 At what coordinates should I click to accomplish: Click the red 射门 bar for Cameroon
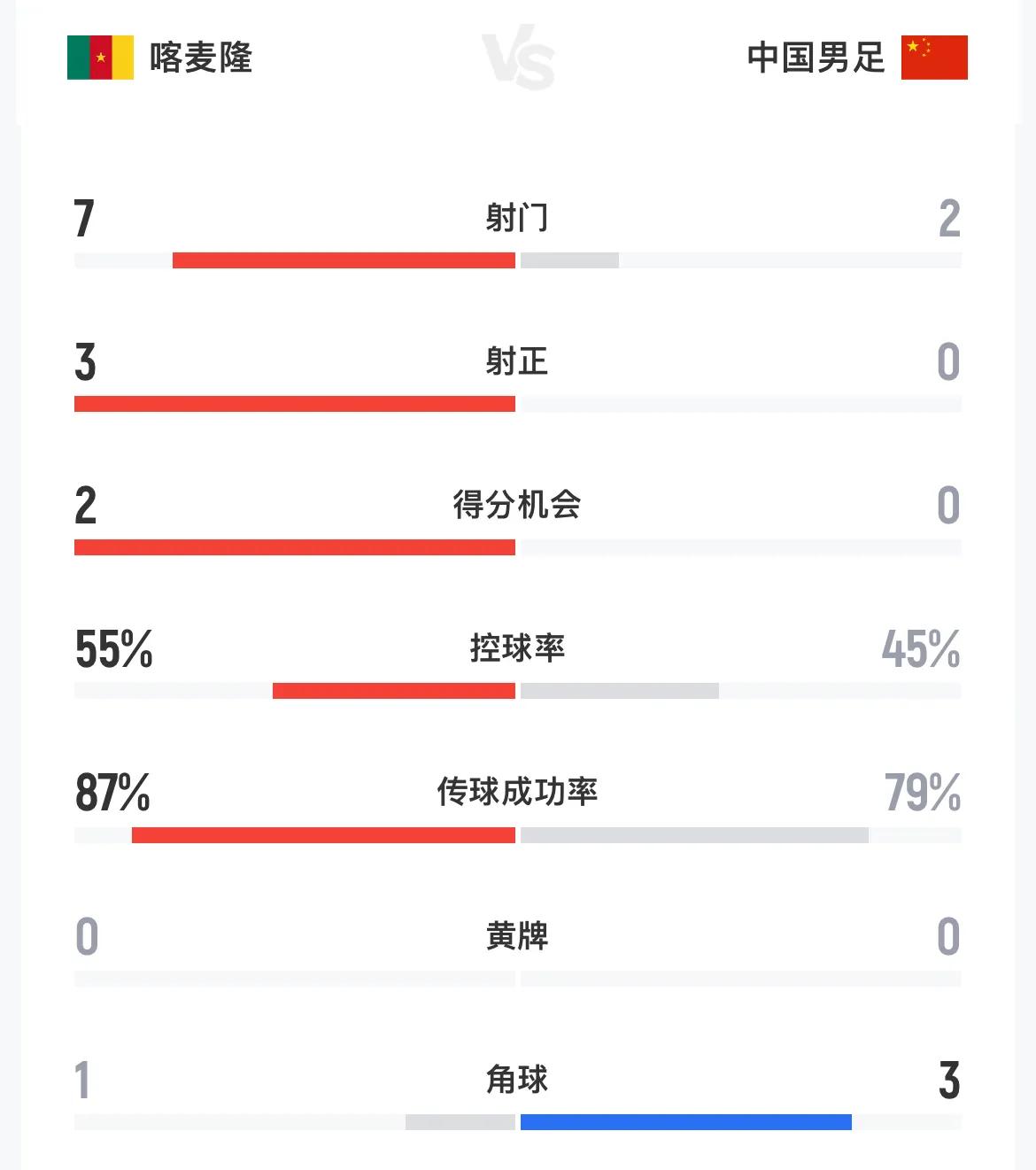point(344,260)
